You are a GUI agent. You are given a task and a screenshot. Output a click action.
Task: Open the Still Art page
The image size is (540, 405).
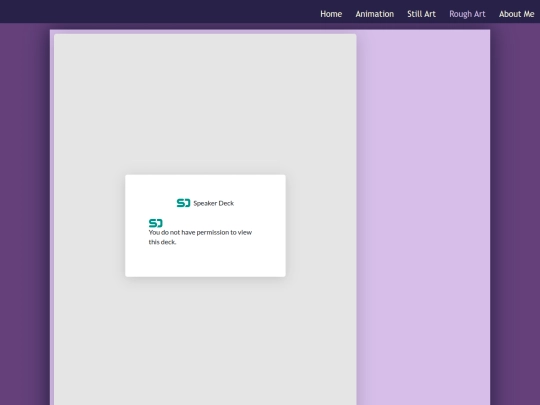coord(422,14)
